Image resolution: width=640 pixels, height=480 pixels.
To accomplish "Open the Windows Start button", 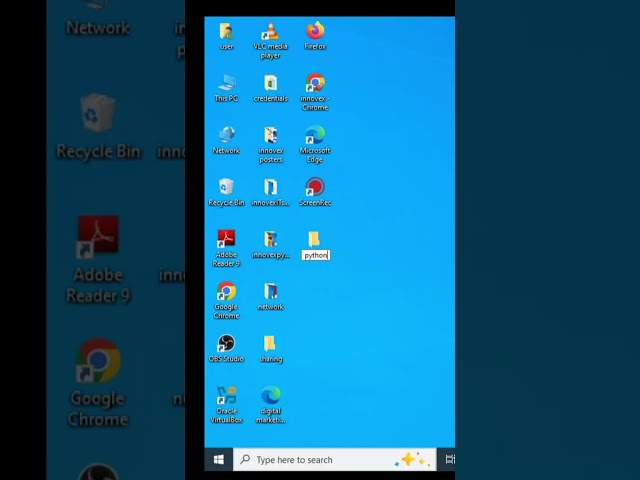I will point(219,460).
